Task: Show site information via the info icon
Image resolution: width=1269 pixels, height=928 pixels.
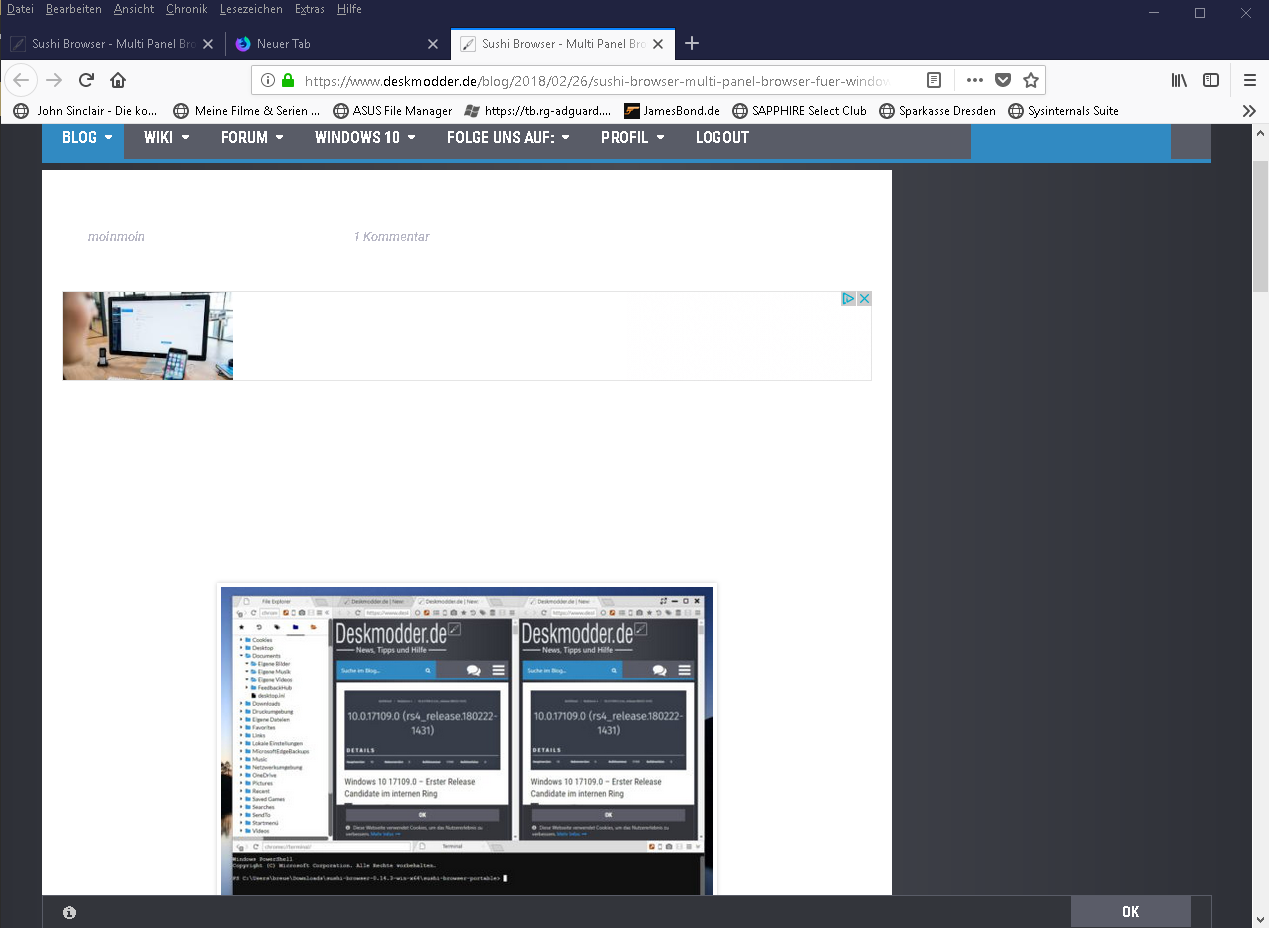Action: pos(268,80)
